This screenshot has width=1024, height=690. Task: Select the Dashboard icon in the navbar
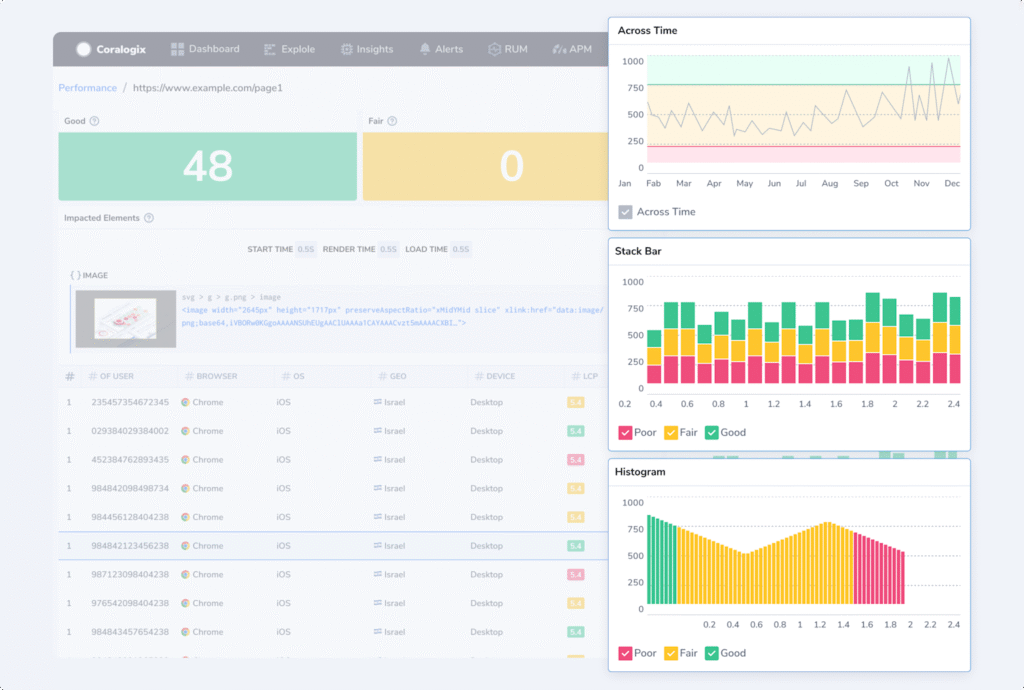click(x=178, y=48)
